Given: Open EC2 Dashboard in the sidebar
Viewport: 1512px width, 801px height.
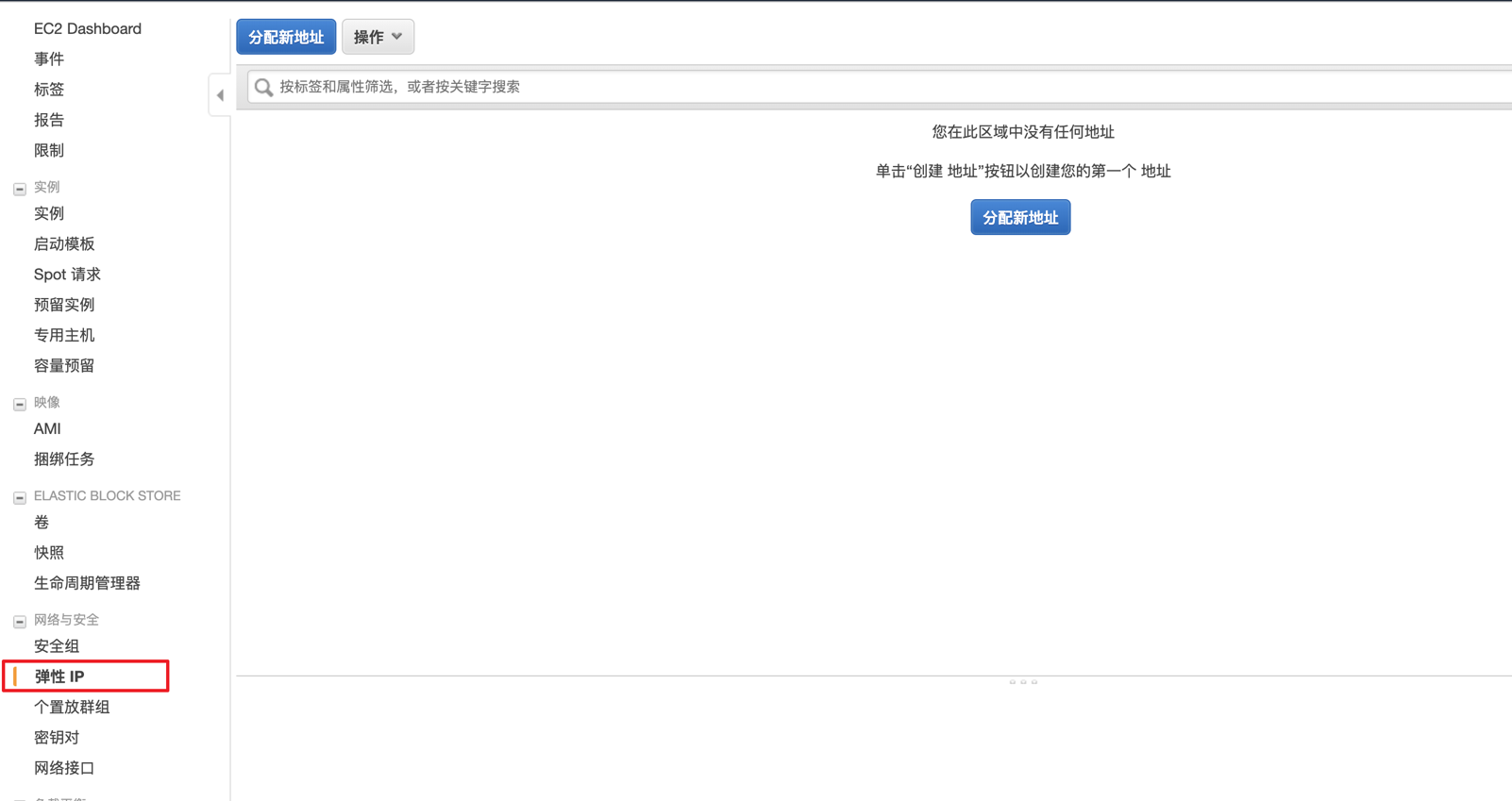Looking at the screenshot, I should pos(88,28).
